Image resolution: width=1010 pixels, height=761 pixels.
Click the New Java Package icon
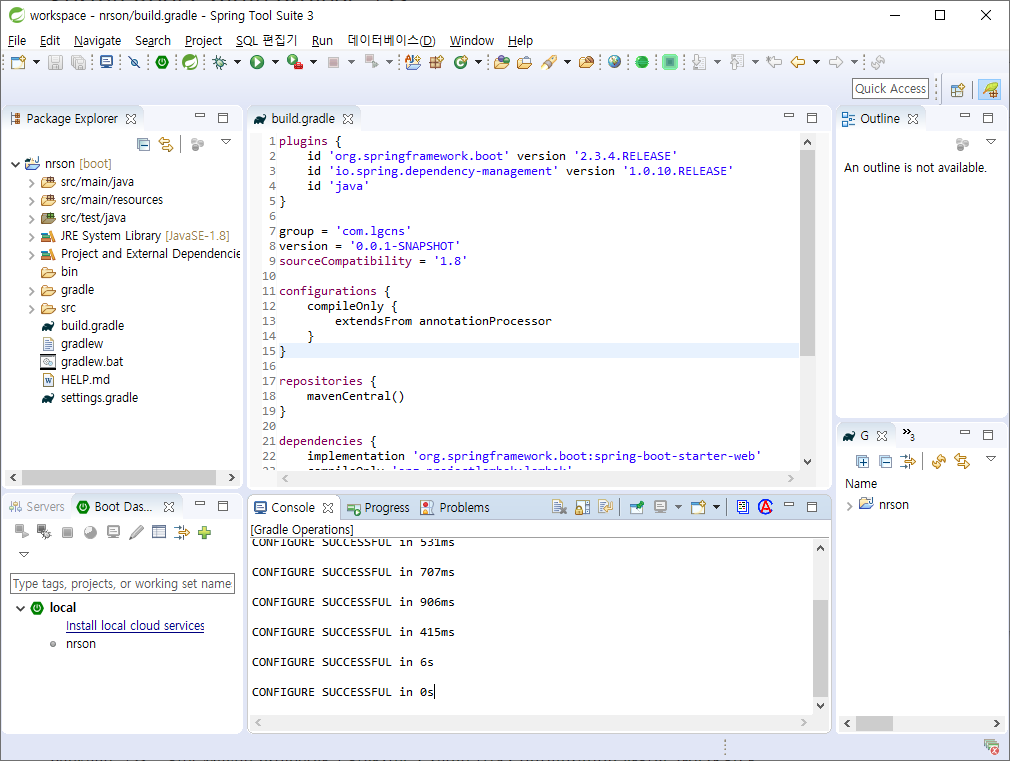tap(437, 62)
